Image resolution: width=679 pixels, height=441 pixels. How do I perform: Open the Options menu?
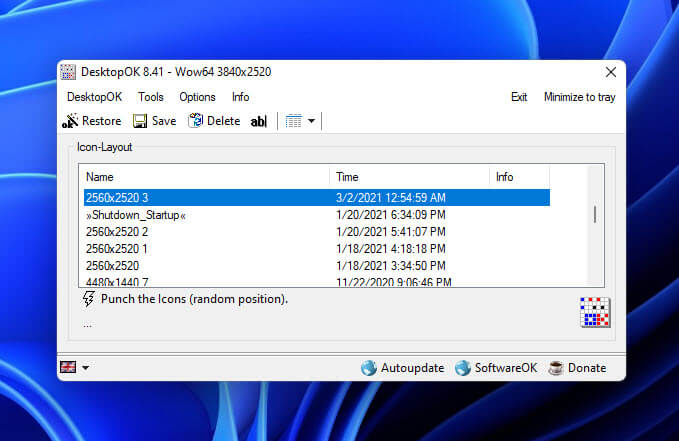pos(197,97)
